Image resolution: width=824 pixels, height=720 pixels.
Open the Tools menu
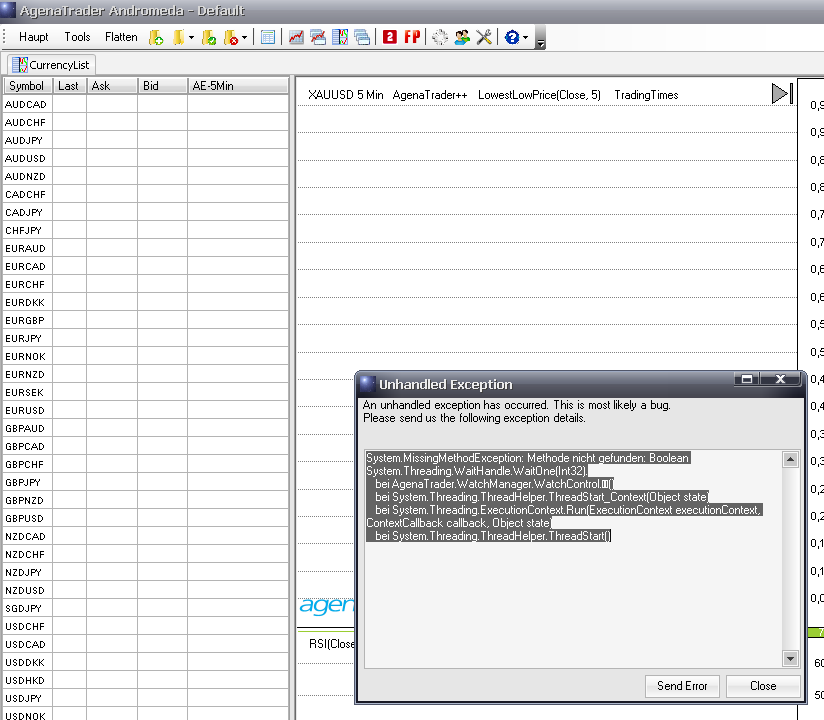point(77,37)
